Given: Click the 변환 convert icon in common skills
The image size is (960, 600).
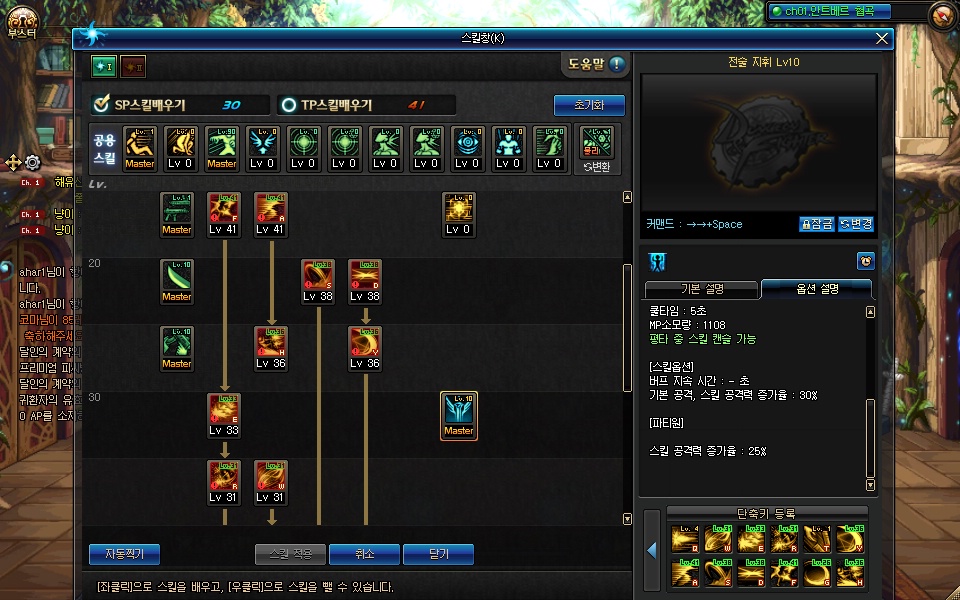Looking at the screenshot, I should click(597, 149).
